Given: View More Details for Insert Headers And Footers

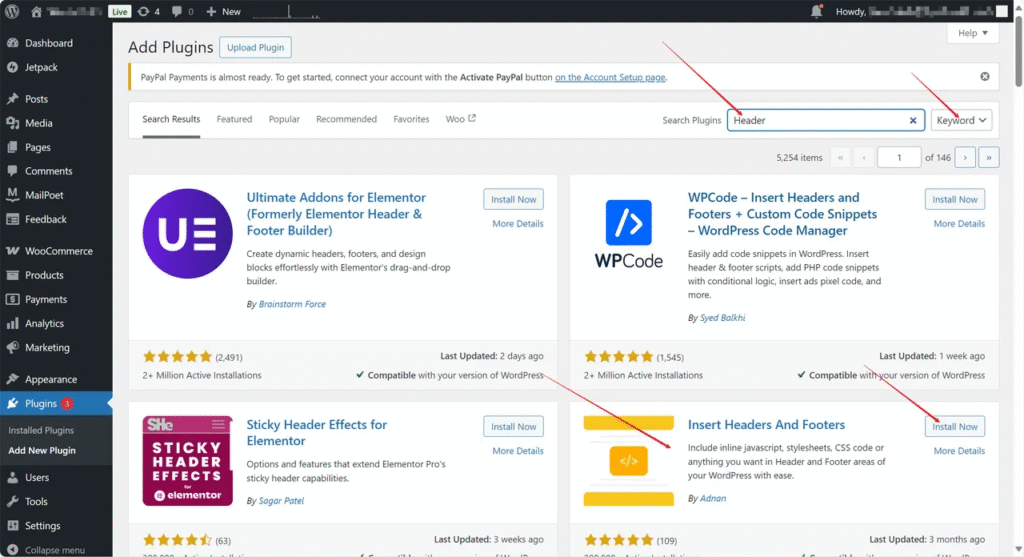Looking at the screenshot, I should (959, 451).
